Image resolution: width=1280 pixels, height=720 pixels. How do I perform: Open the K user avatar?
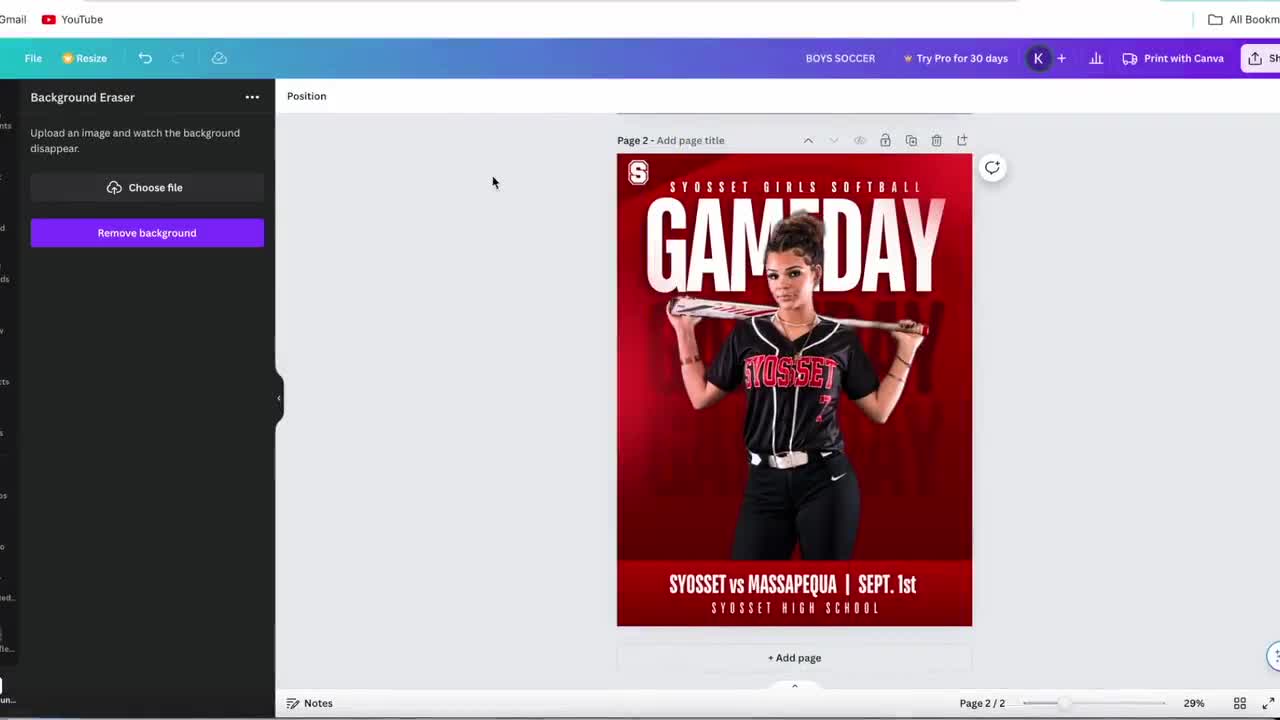1038,58
